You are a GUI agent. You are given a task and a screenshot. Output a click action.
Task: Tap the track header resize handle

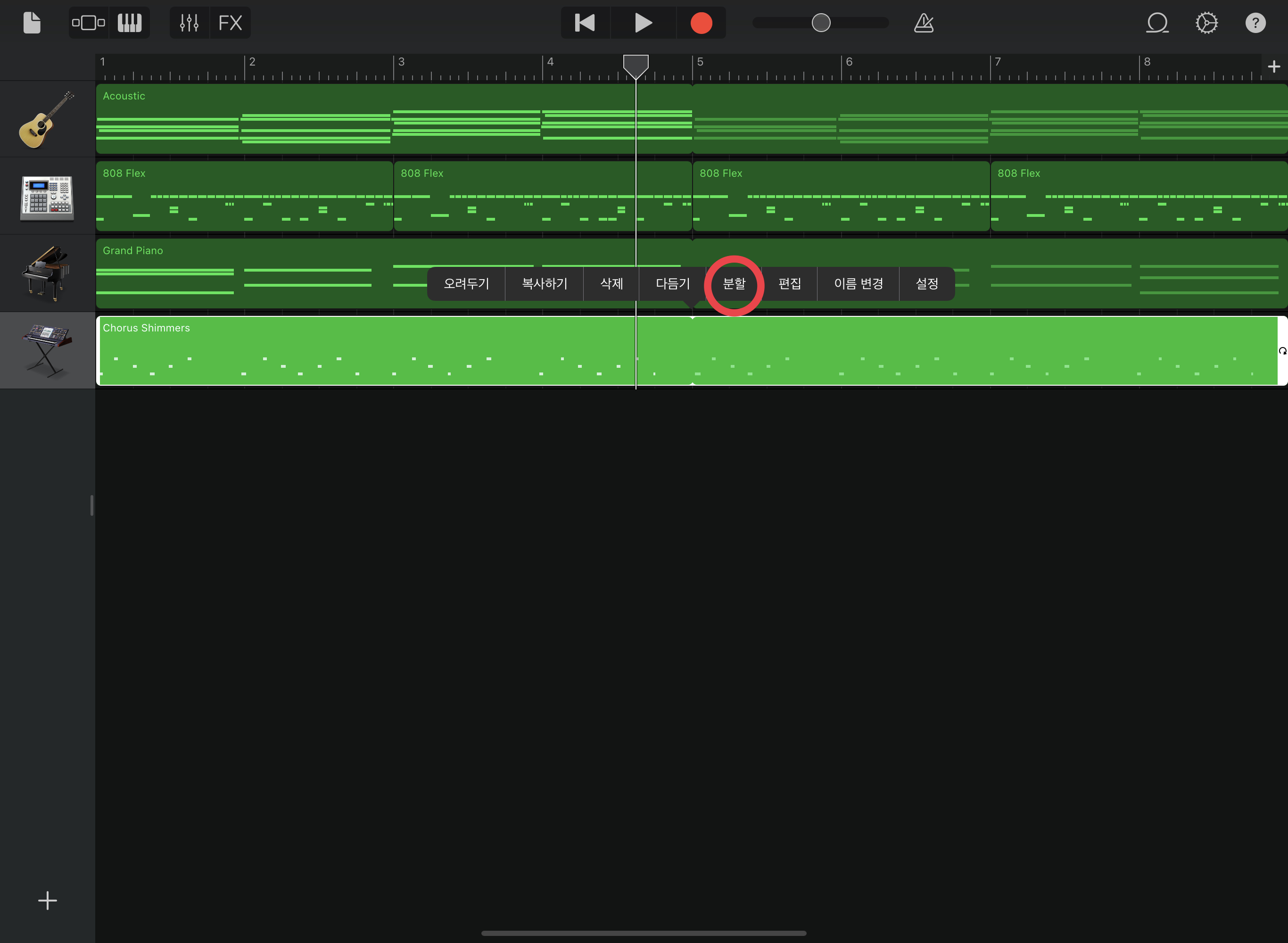(x=91, y=505)
